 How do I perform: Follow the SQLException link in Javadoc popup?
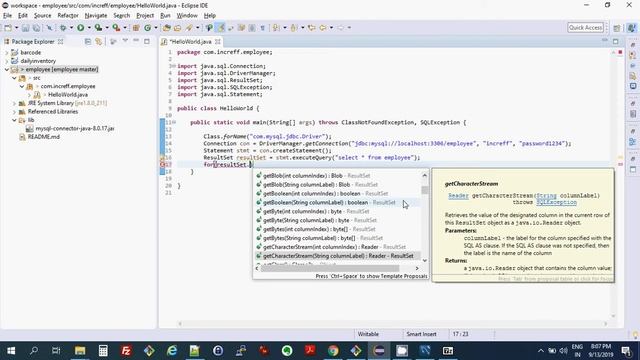tap(556, 202)
